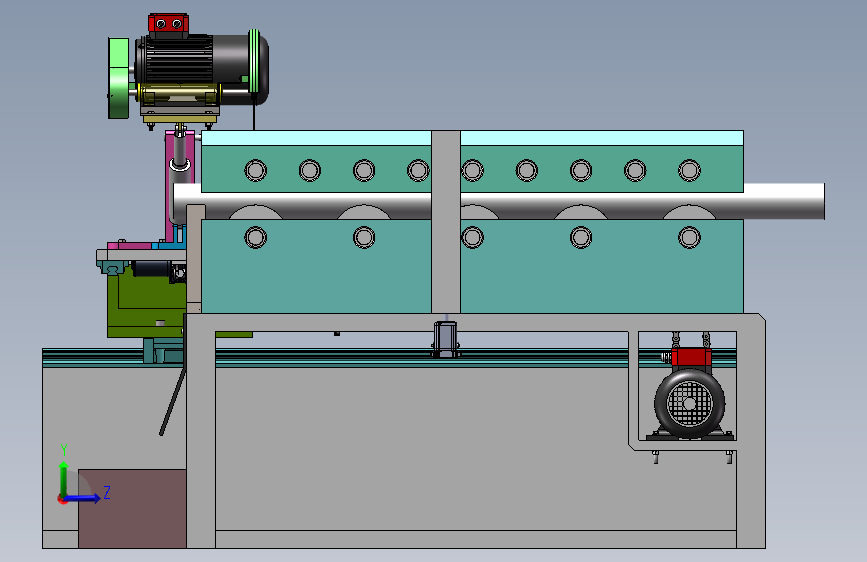Select the red terminal box on the lower motor
867x562 pixels.
coord(691,357)
